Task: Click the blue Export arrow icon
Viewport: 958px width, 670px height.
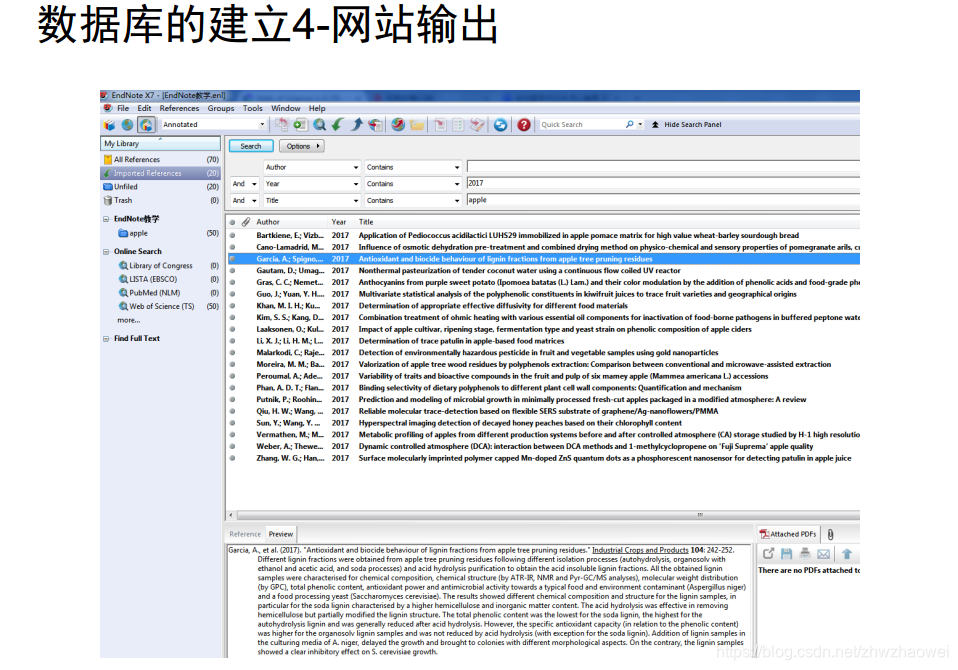Action: 357,125
